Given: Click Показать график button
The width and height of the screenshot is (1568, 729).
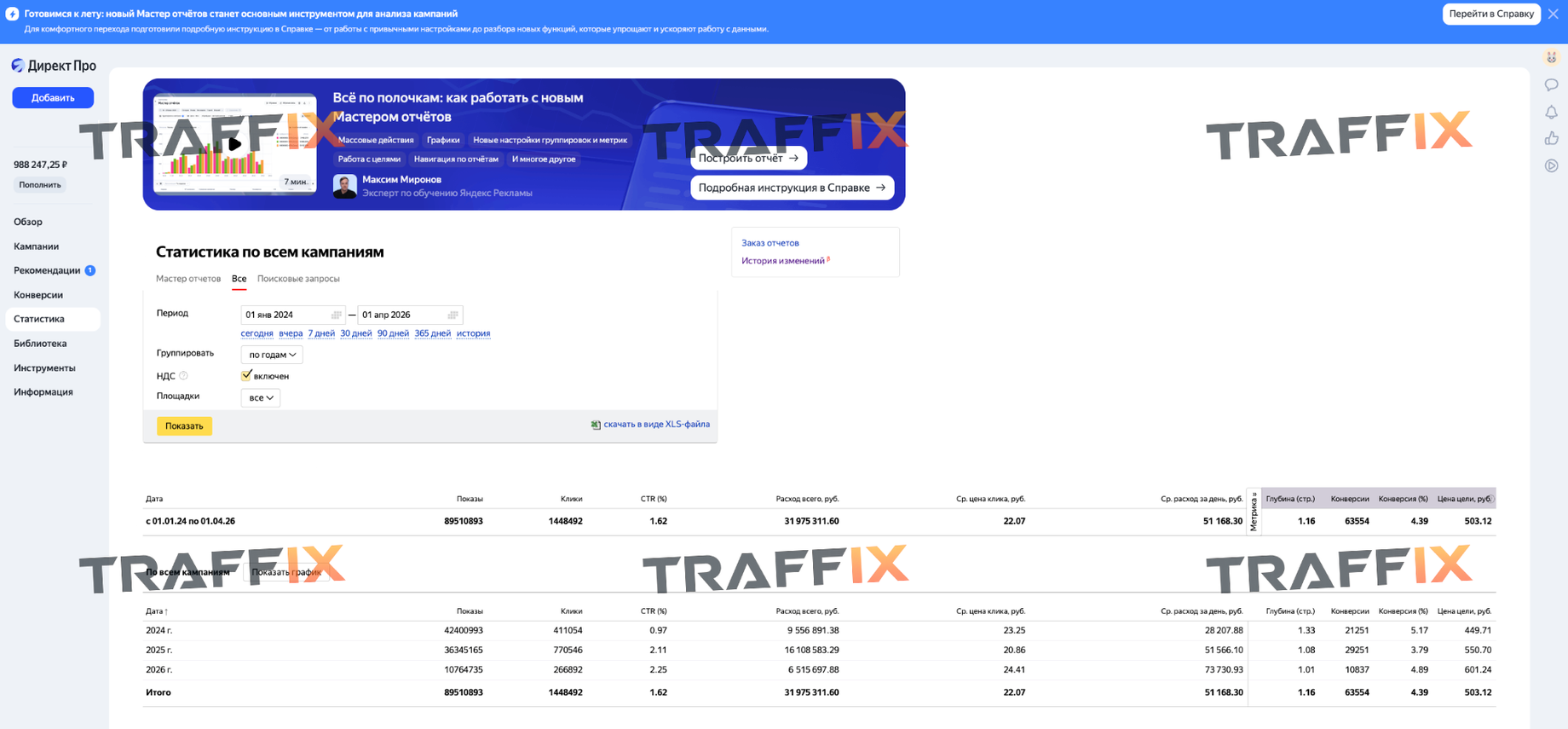Looking at the screenshot, I should pyautogui.click(x=286, y=572).
